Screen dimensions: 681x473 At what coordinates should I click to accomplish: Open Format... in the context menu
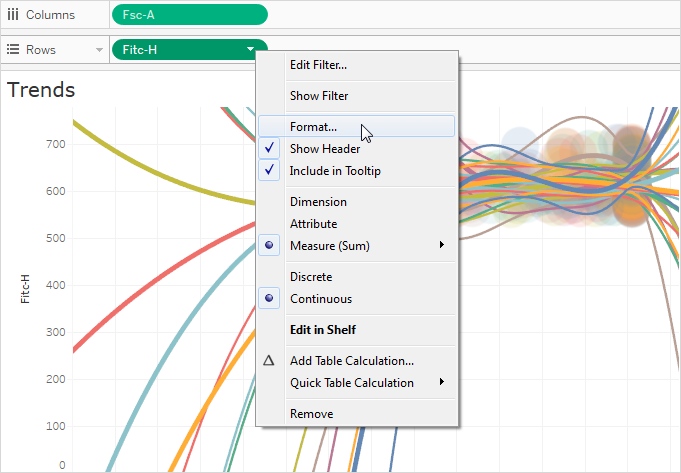tap(357, 126)
